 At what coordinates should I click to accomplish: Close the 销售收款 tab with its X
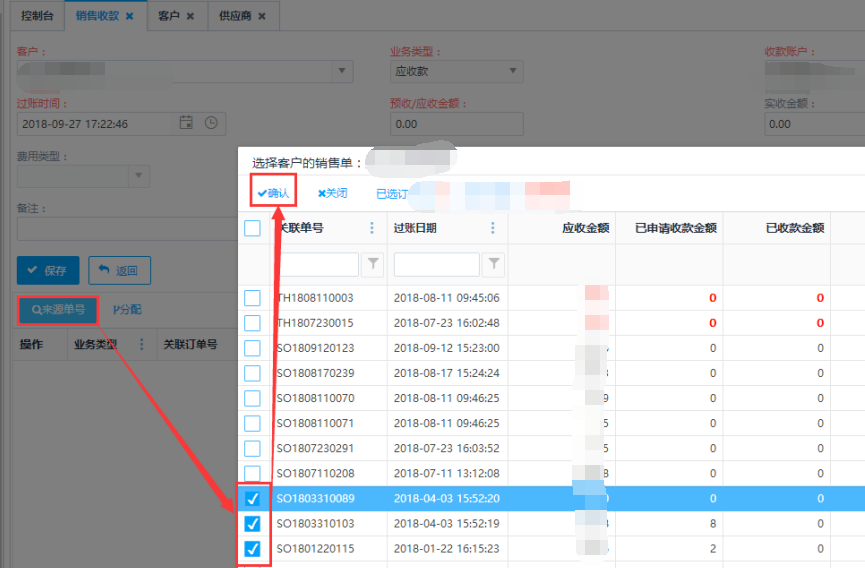(x=129, y=17)
